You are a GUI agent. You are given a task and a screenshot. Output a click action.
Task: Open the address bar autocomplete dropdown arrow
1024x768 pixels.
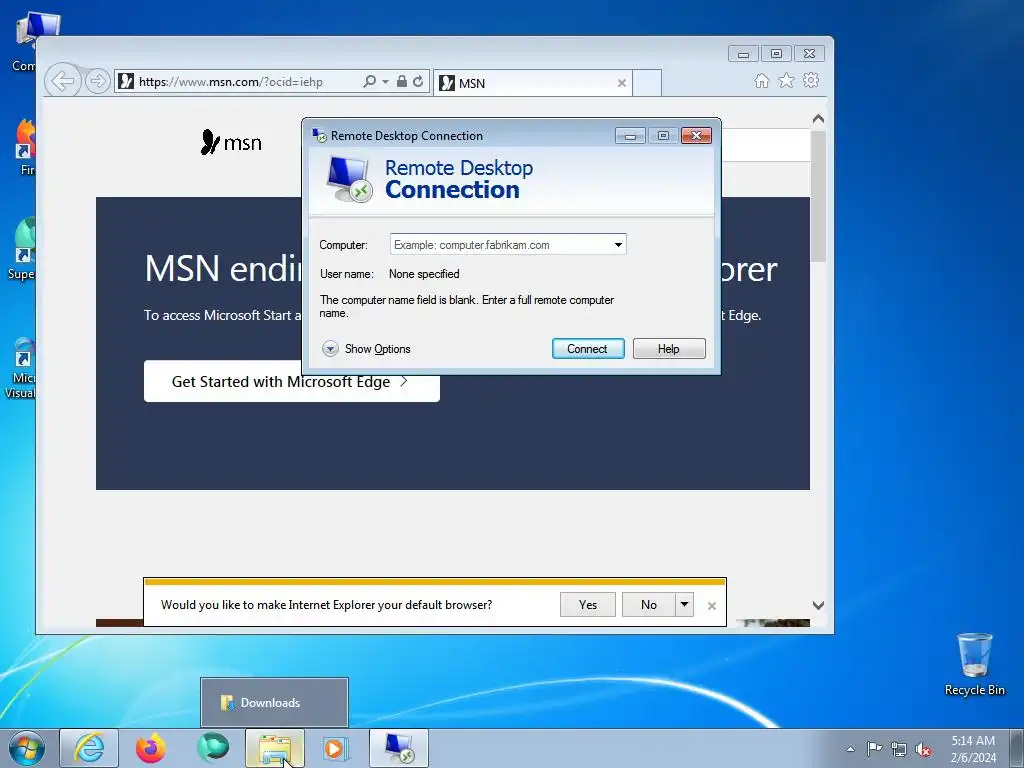point(385,82)
